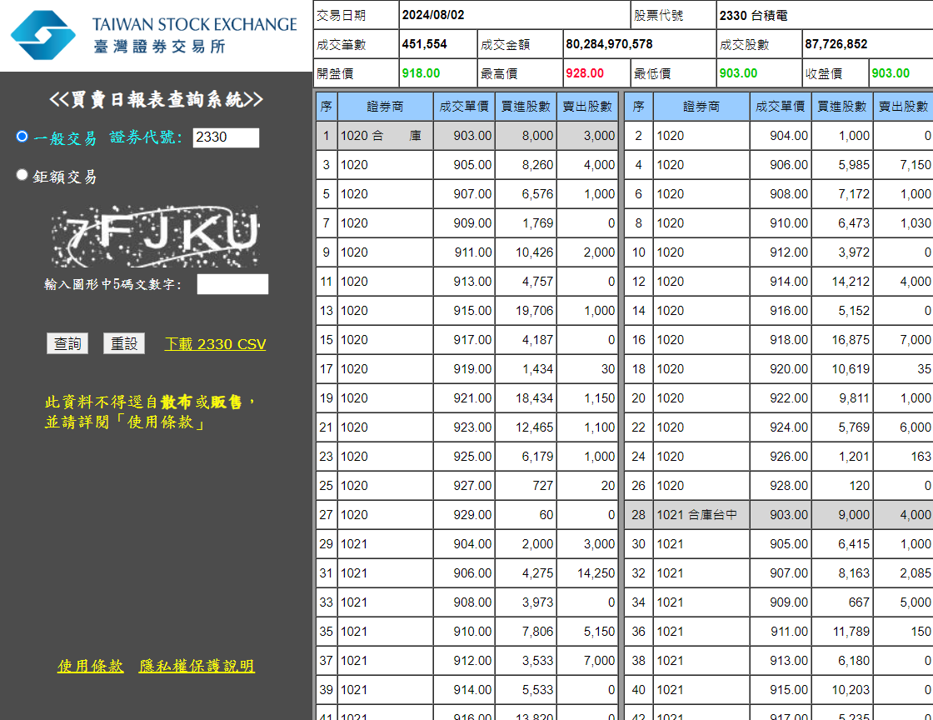The height and width of the screenshot is (720, 933).
Task: Click the 1020 合 庫 broker cell
Action: (x=385, y=136)
